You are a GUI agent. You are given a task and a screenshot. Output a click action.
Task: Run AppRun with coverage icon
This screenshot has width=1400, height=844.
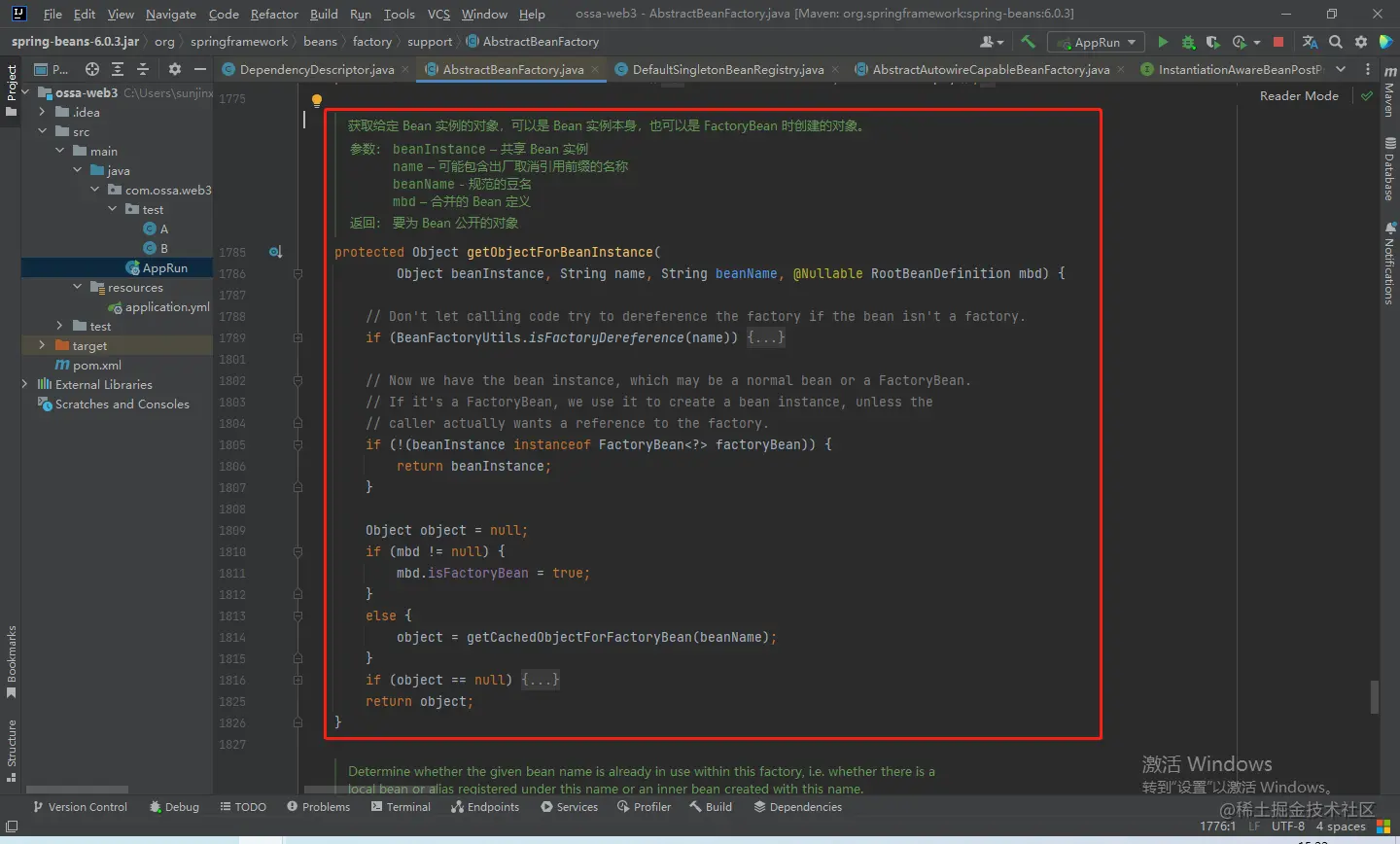pos(1212,42)
